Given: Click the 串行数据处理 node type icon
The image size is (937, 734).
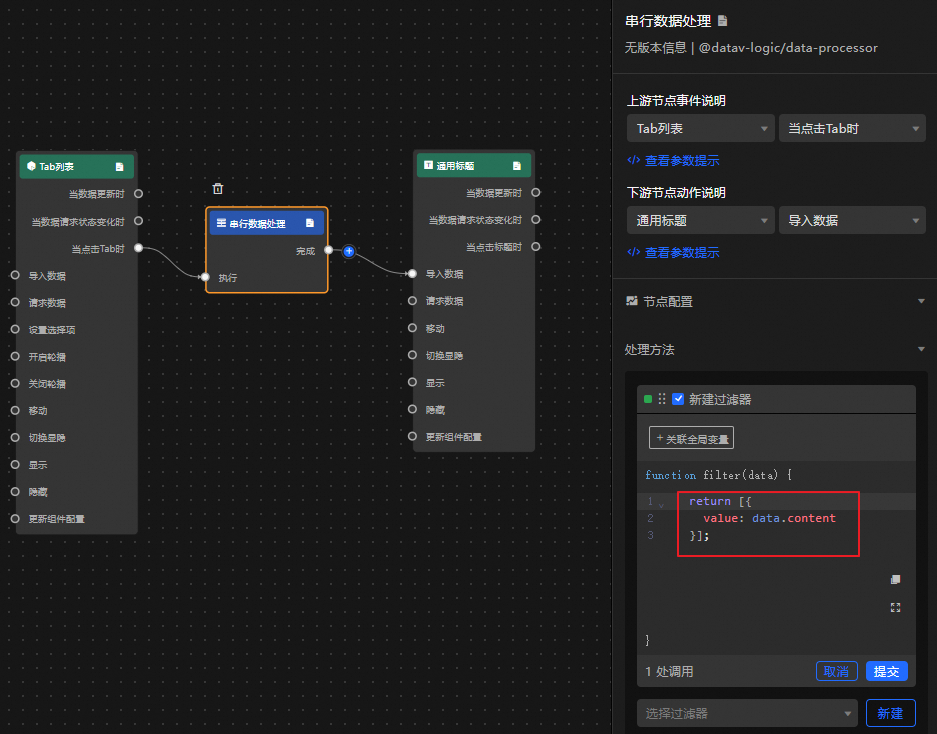Looking at the screenshot, I should (x=221, y=223).
